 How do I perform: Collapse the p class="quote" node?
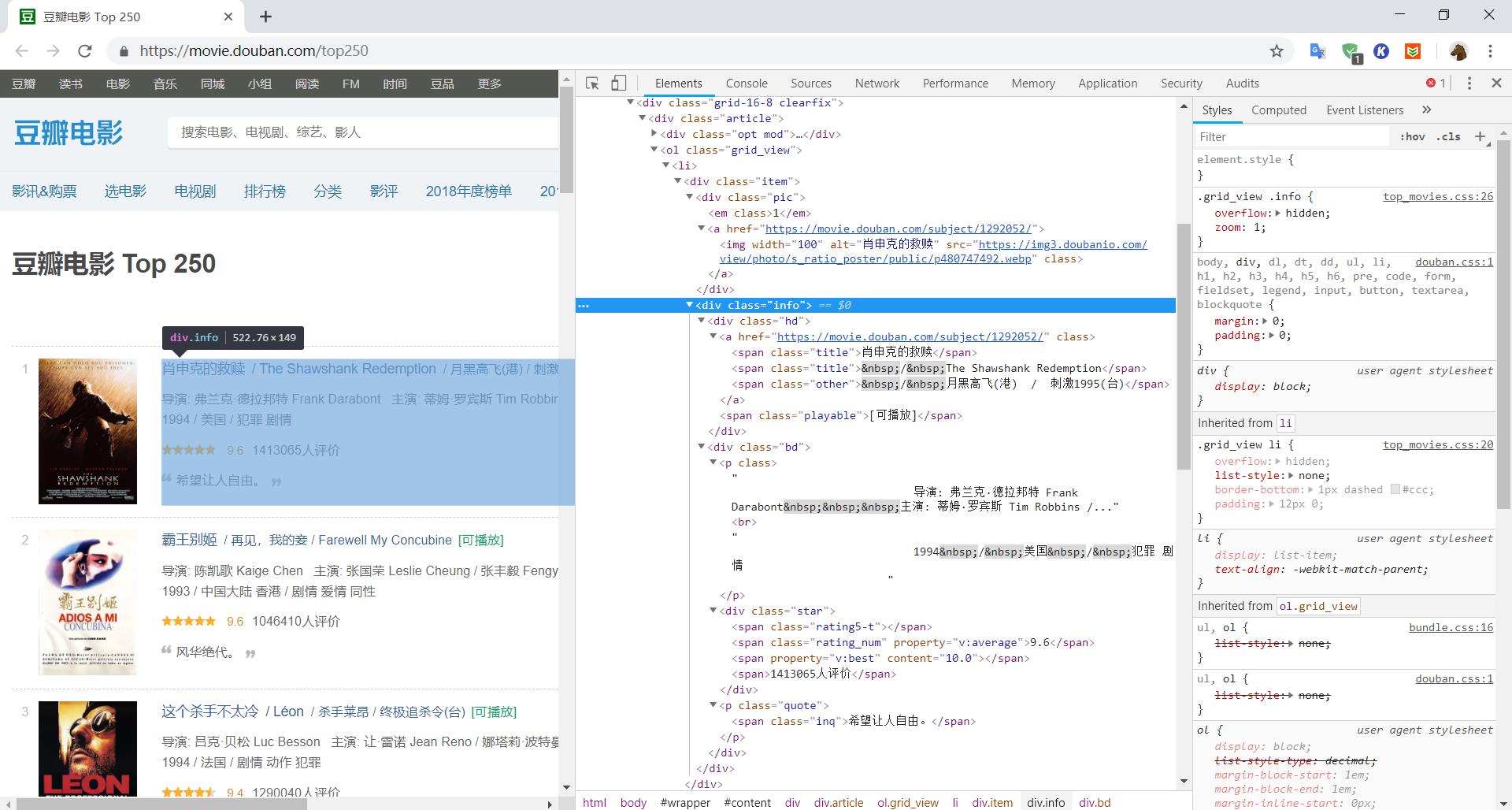(713, 705)
